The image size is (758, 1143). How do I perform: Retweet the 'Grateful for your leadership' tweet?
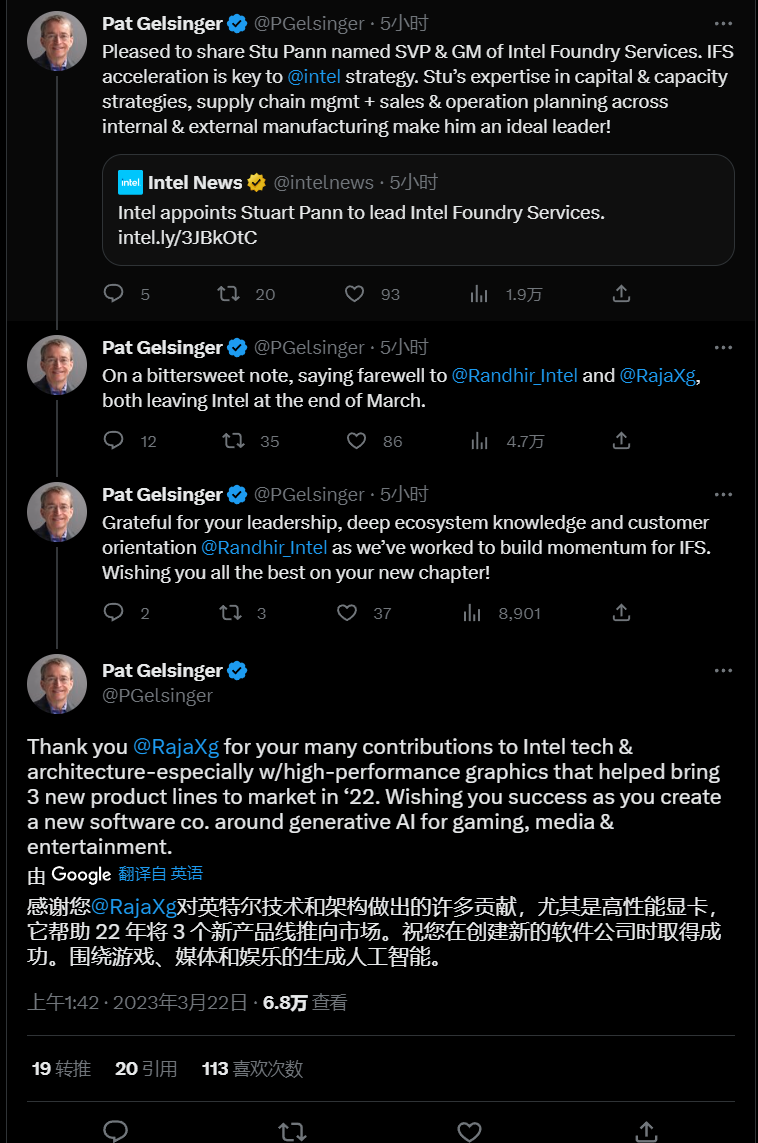point(229,613)
